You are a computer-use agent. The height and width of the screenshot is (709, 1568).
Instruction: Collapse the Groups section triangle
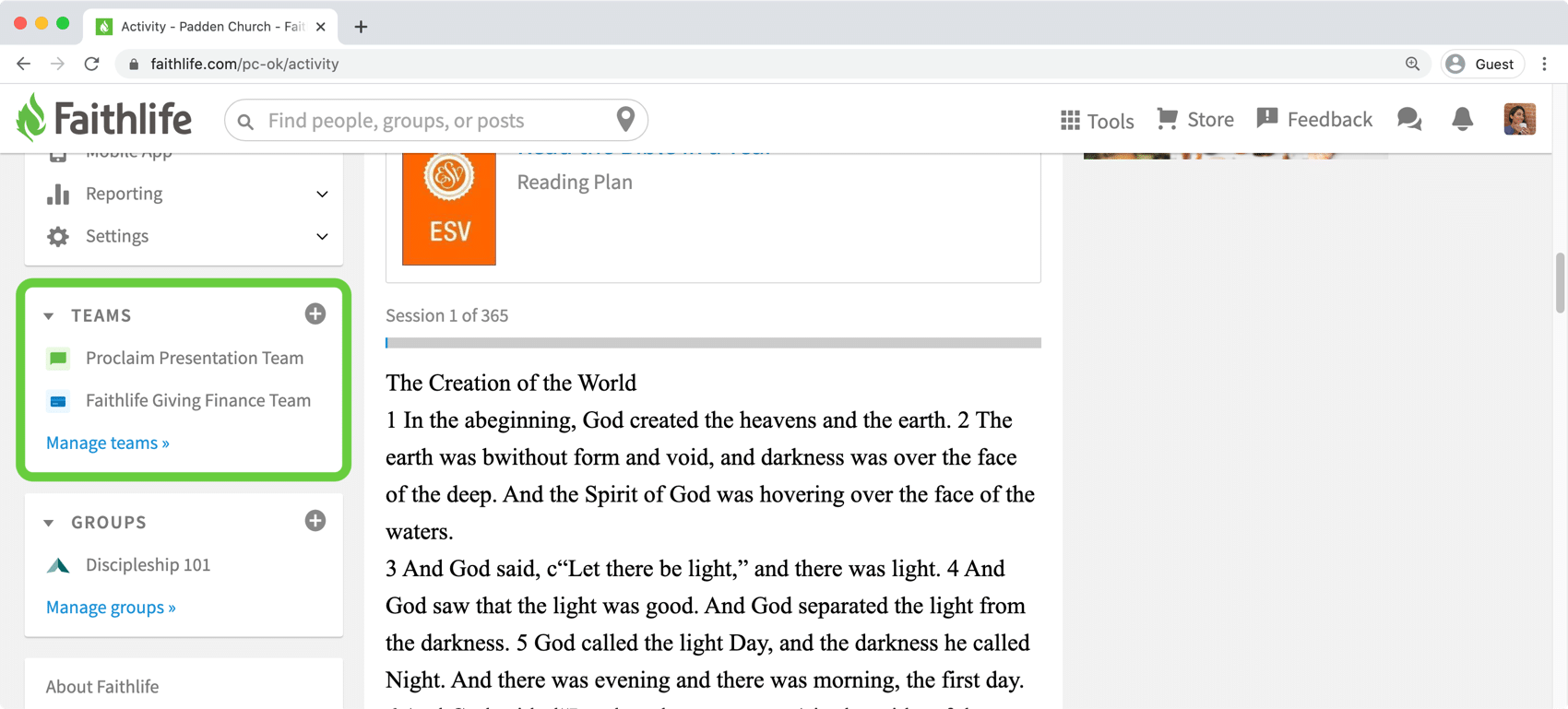(49, 523)
